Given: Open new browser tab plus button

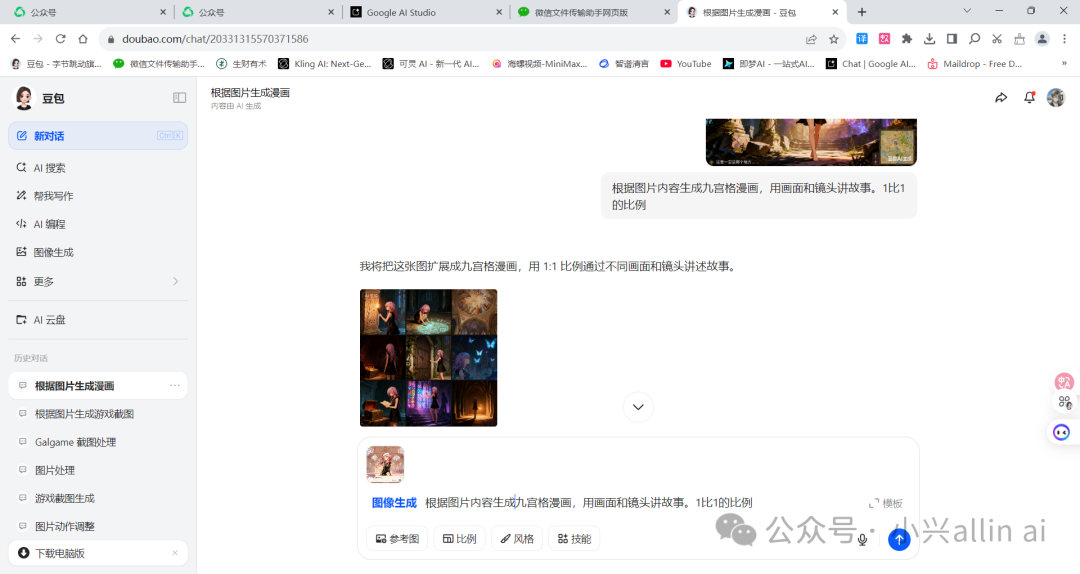Looking at the screenshot, I should (x=862, y=12).
